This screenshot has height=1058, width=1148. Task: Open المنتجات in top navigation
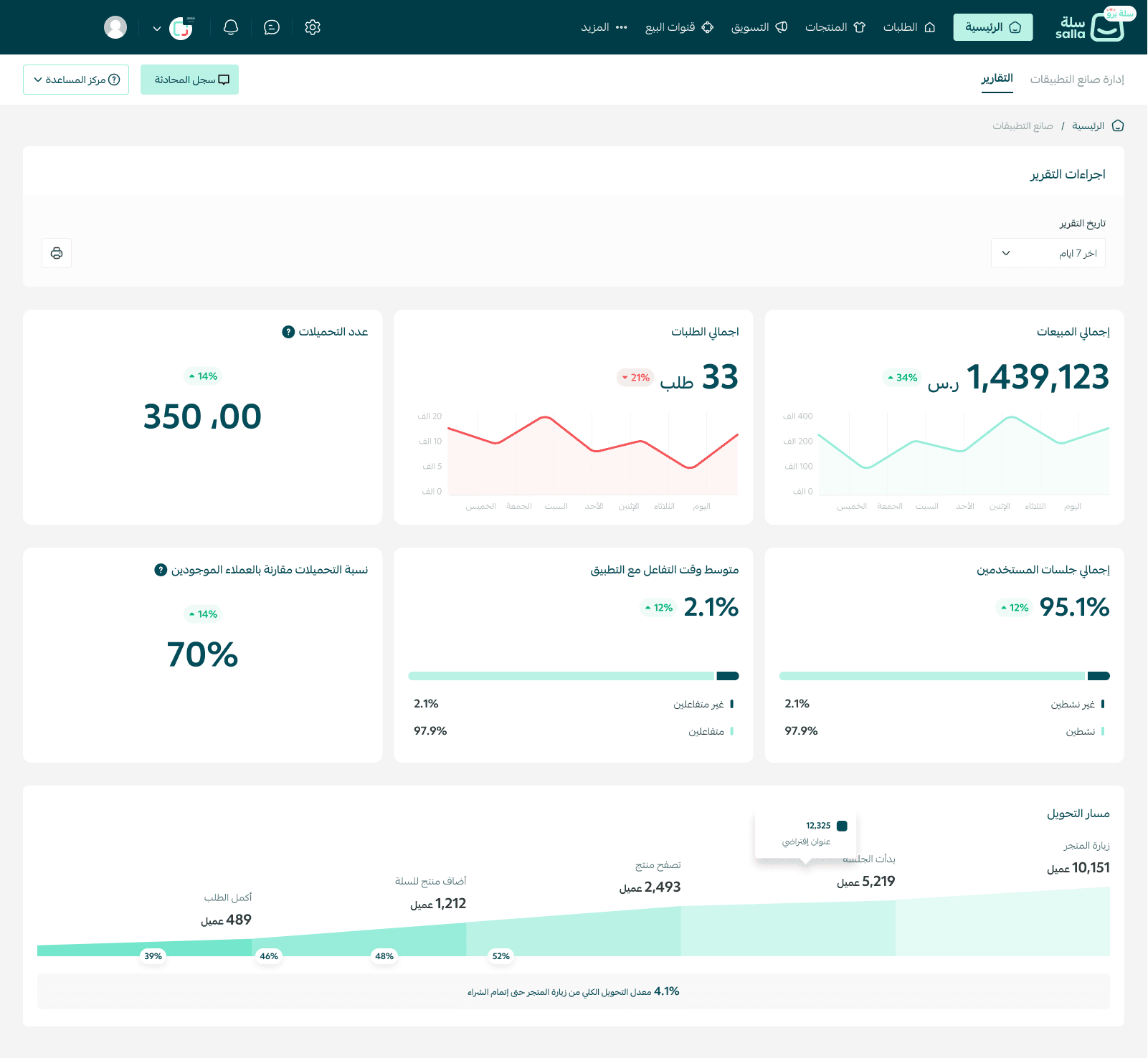[x=835, y=27]
